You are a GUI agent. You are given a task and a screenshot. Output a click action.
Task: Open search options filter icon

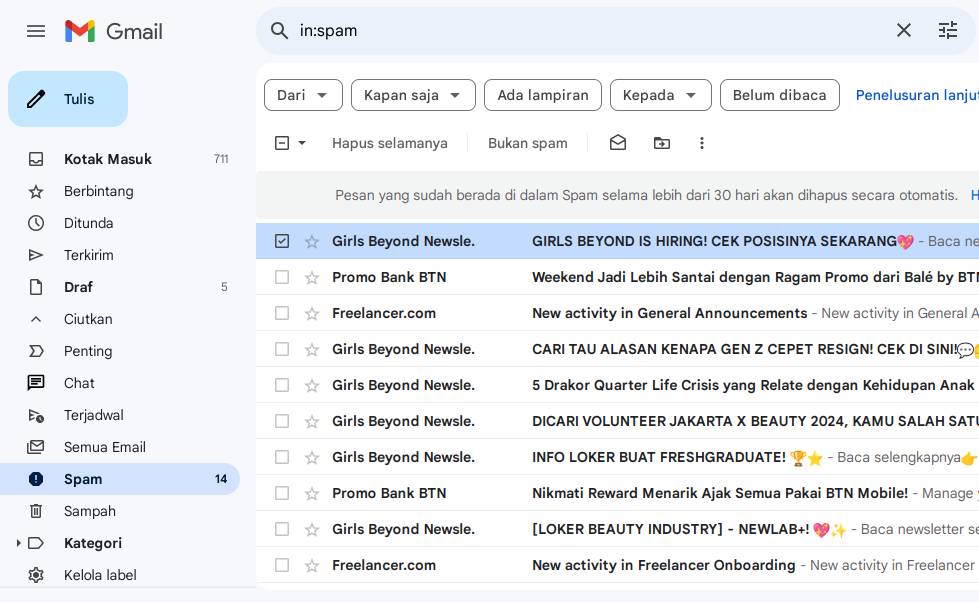click(x=948, y=30)
